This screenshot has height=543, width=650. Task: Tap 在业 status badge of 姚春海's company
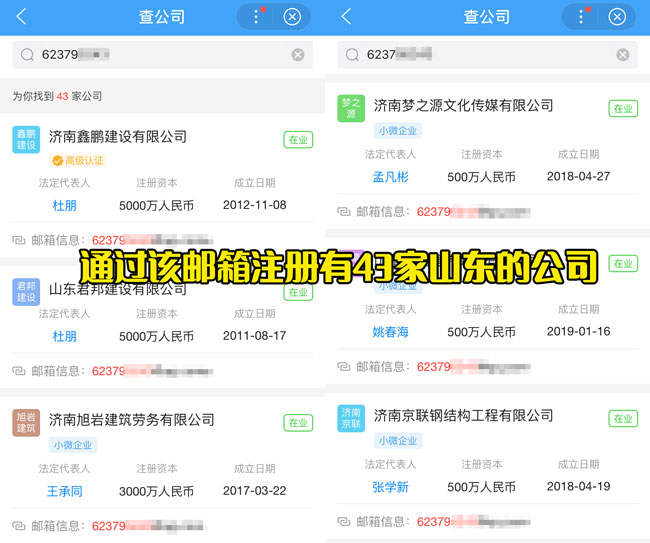623,264
